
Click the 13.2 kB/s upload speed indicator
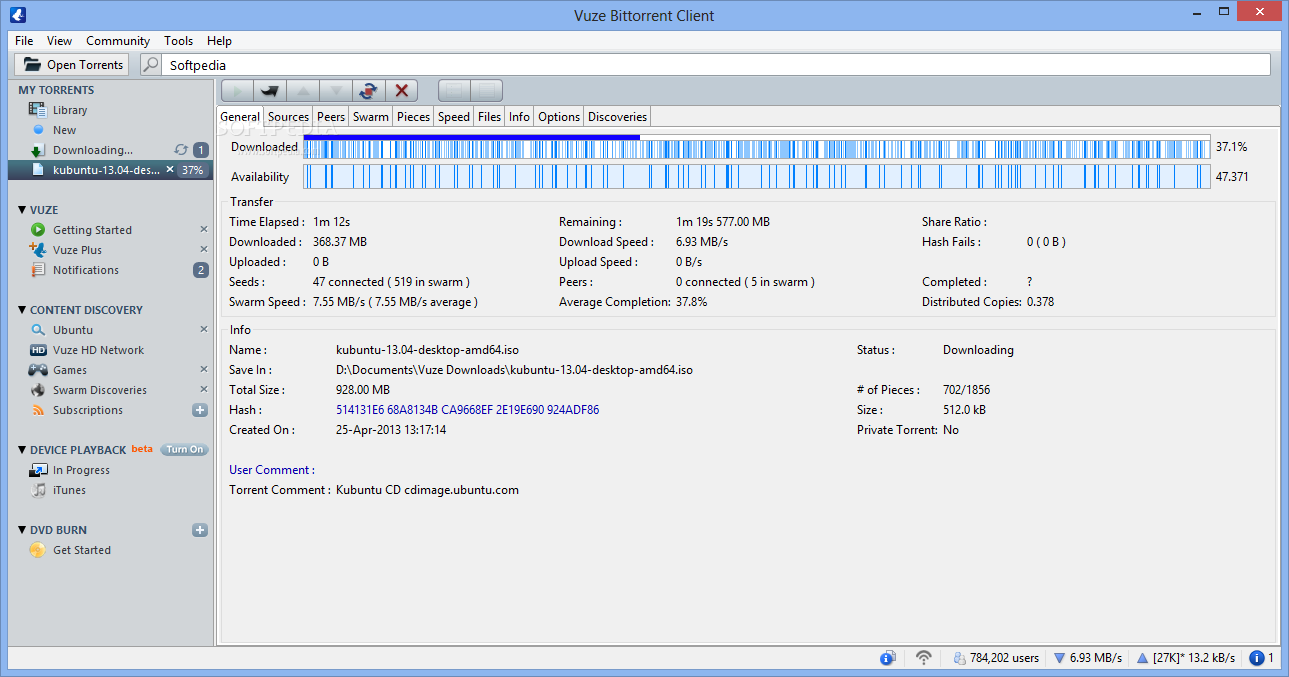[1186, 658]
